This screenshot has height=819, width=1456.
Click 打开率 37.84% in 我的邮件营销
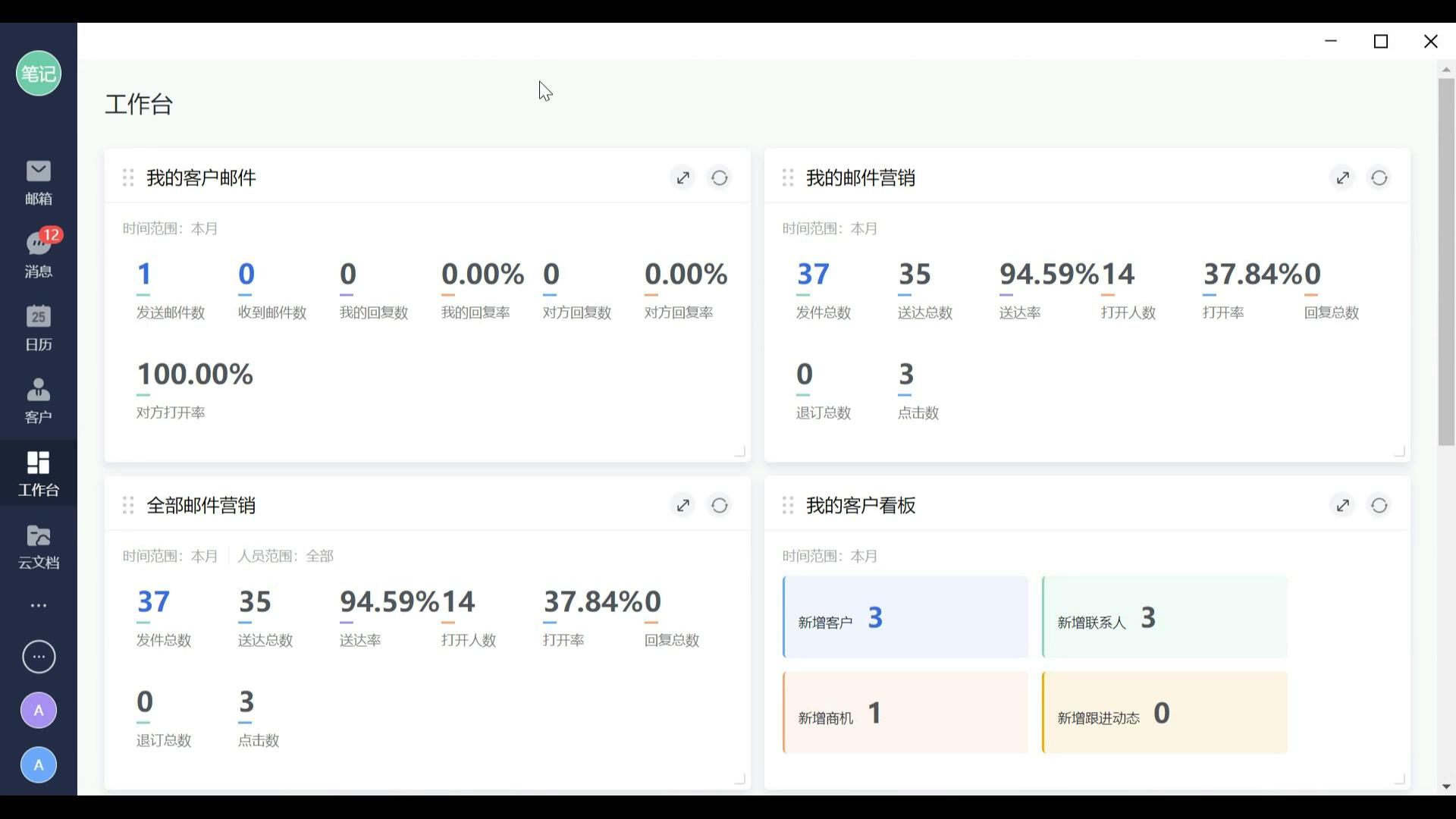(1252, 274)
